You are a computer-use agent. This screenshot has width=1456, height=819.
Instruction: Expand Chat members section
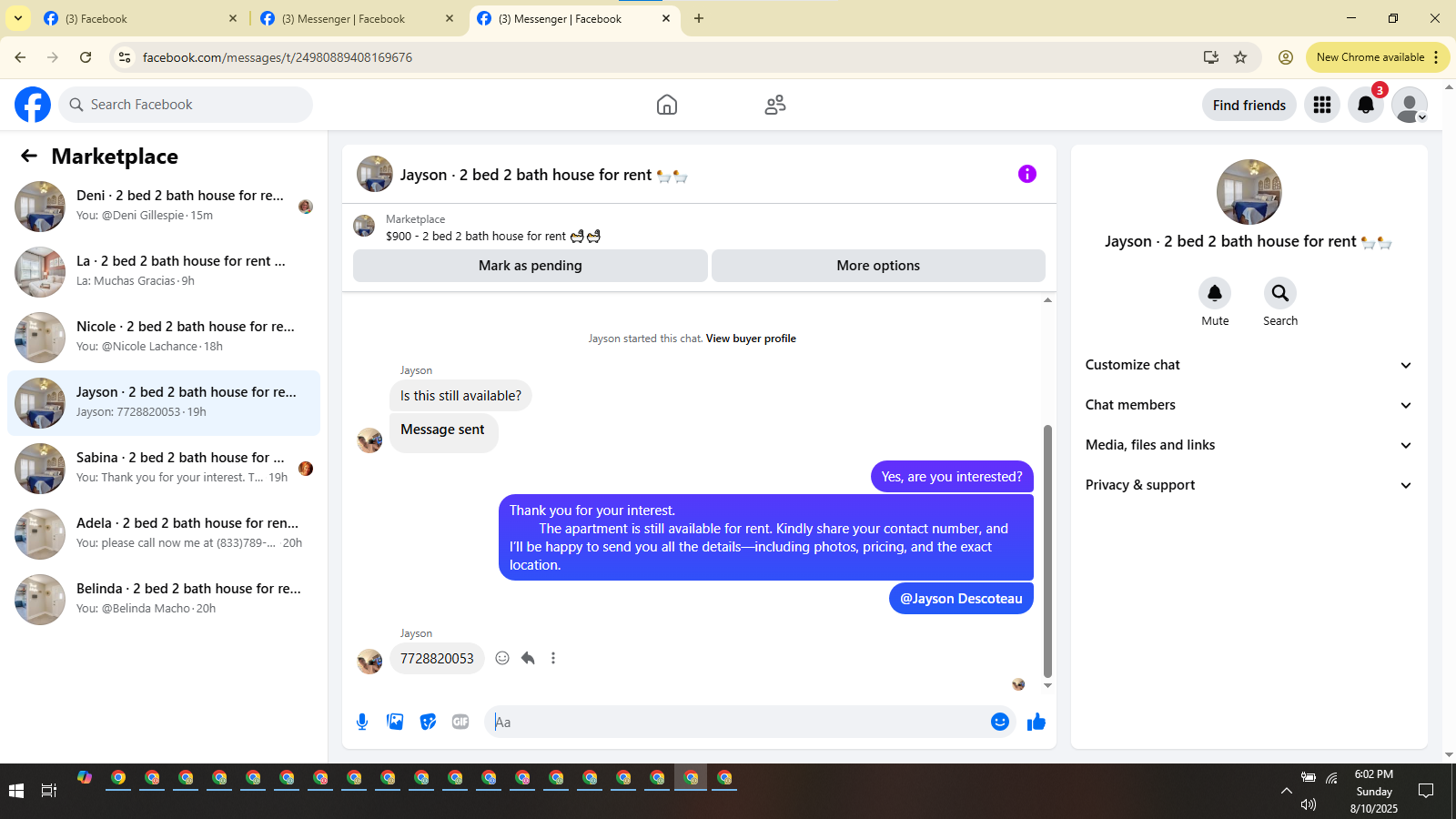1249,405
